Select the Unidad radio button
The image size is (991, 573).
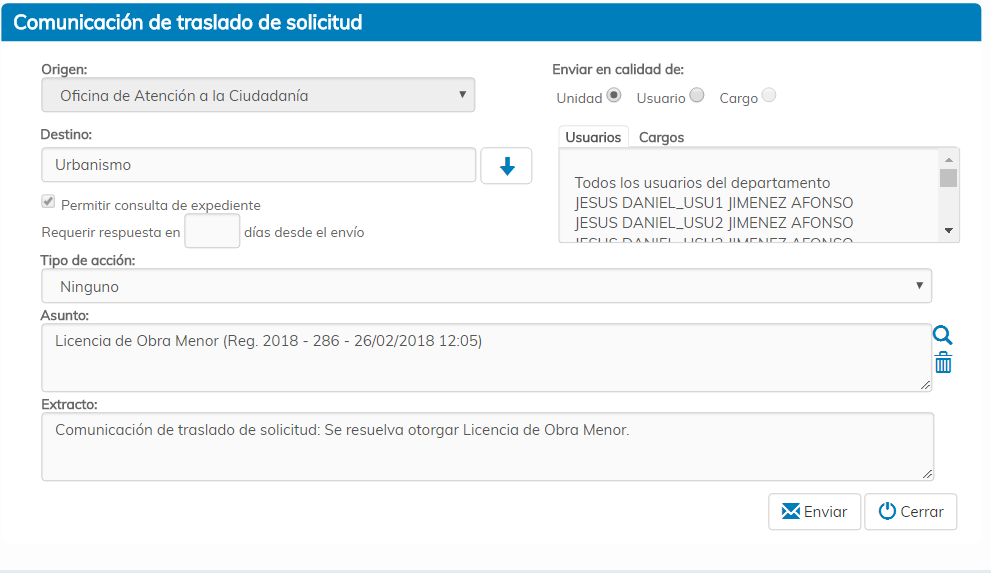click(x=614, y=96)
